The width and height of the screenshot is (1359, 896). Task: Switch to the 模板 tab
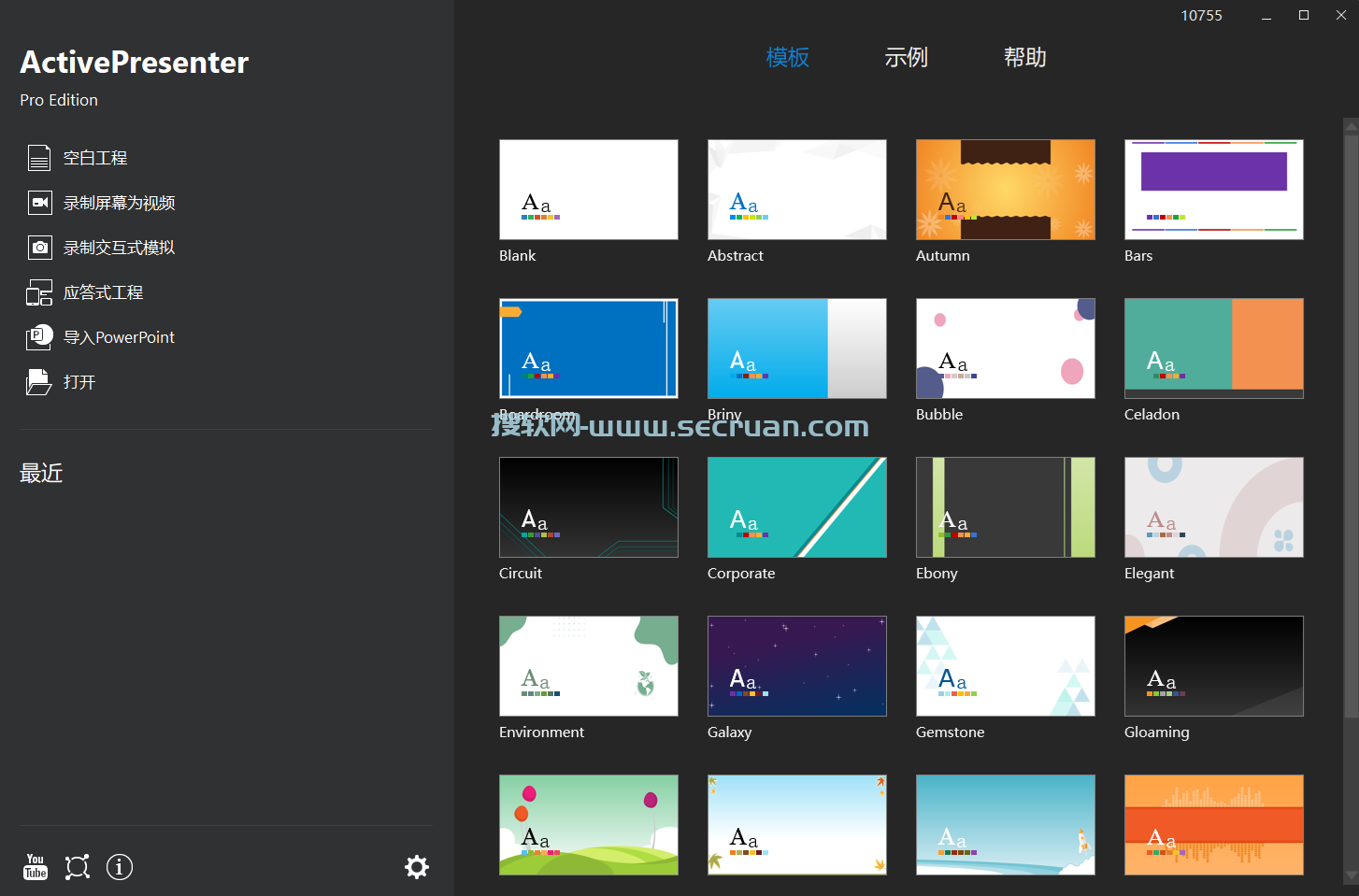[x=788, y=58]
